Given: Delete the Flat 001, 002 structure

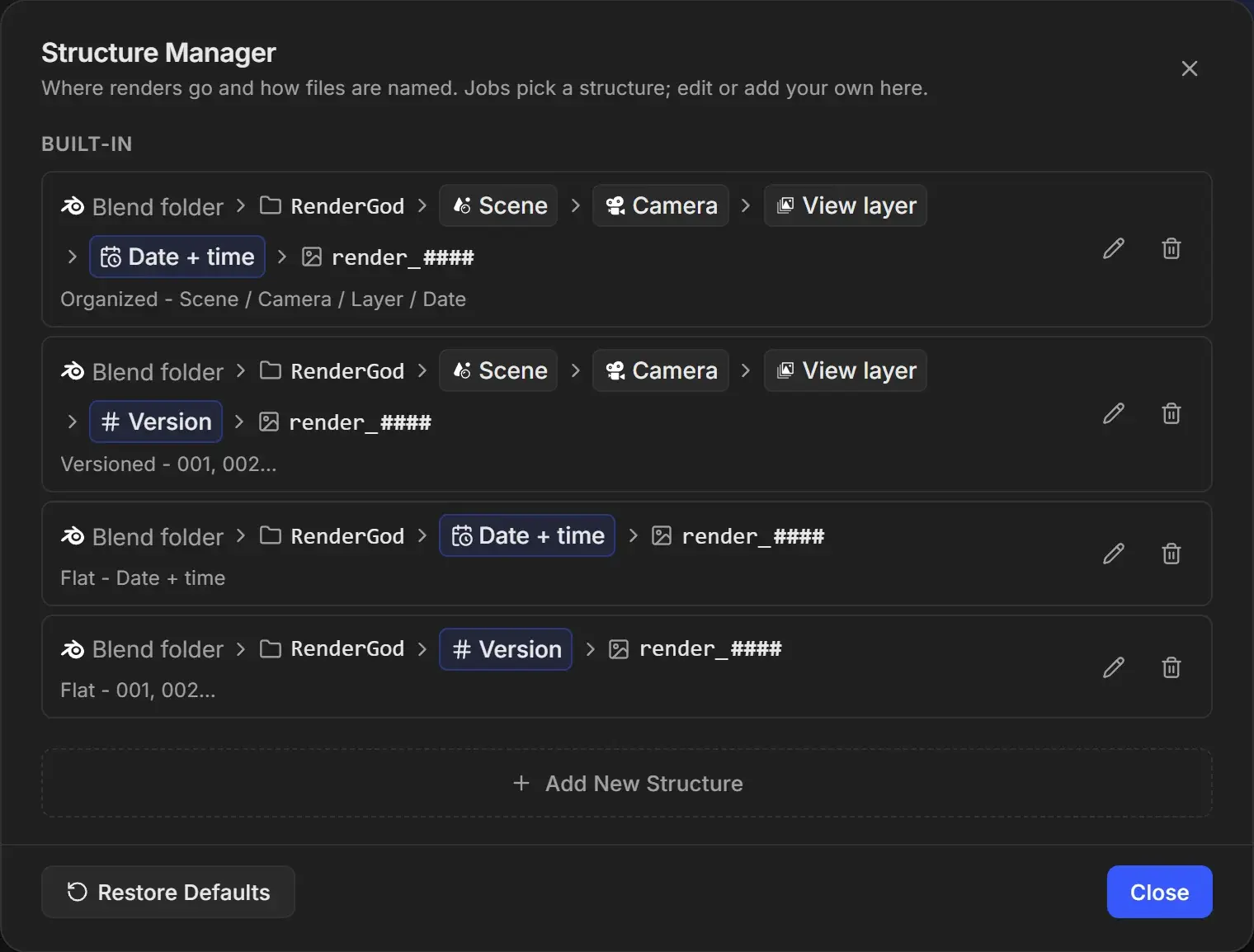Looking at the screenshot, I should [x=1171, y=667].
